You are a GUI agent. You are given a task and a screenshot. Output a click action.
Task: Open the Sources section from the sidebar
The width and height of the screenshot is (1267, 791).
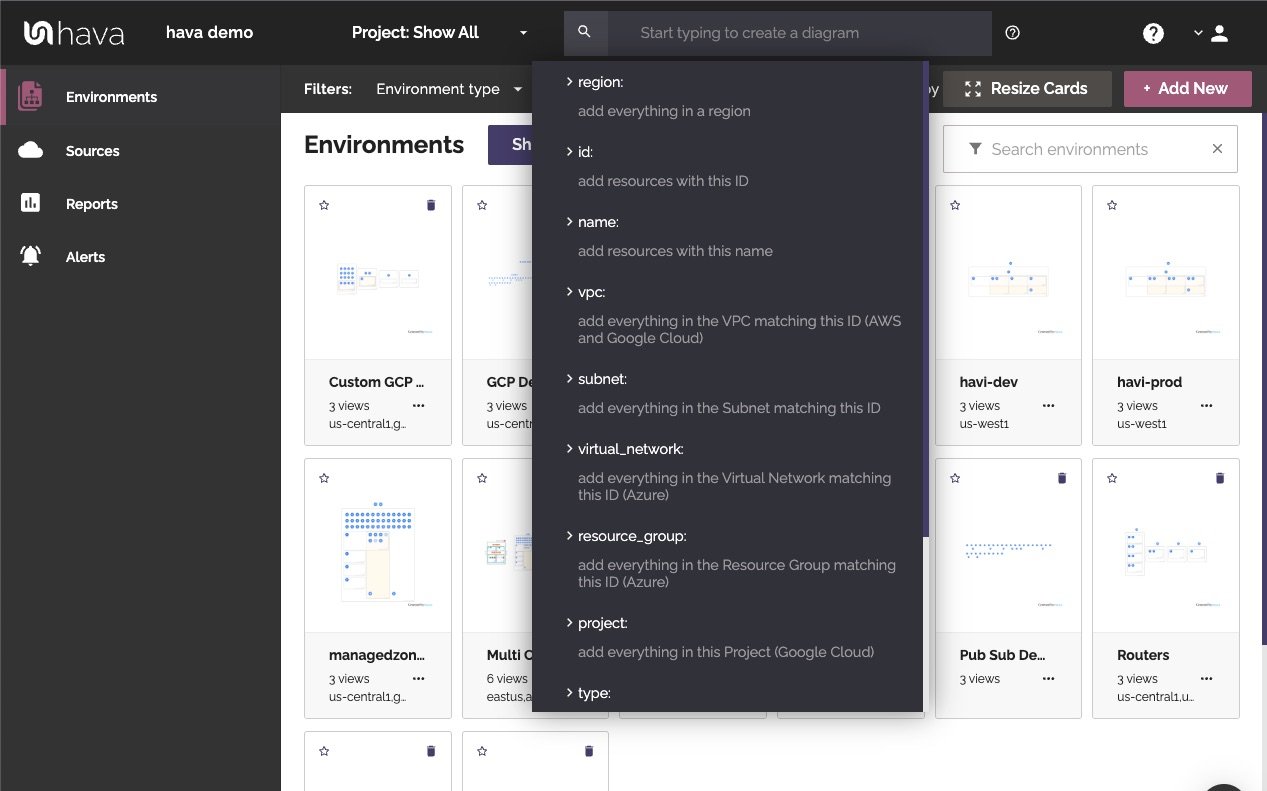[92, 150]
